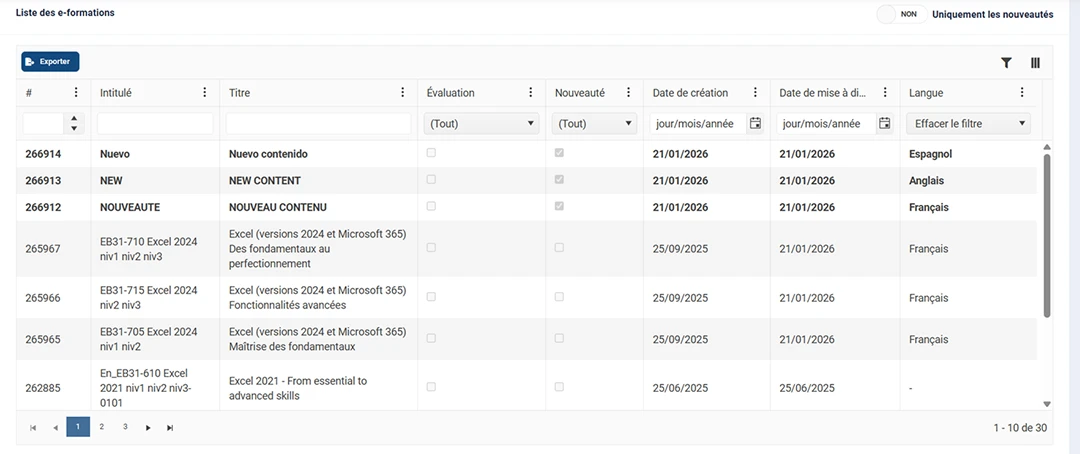Sort by the Titre column header
1080x454 pixels.
pos(240,93)
